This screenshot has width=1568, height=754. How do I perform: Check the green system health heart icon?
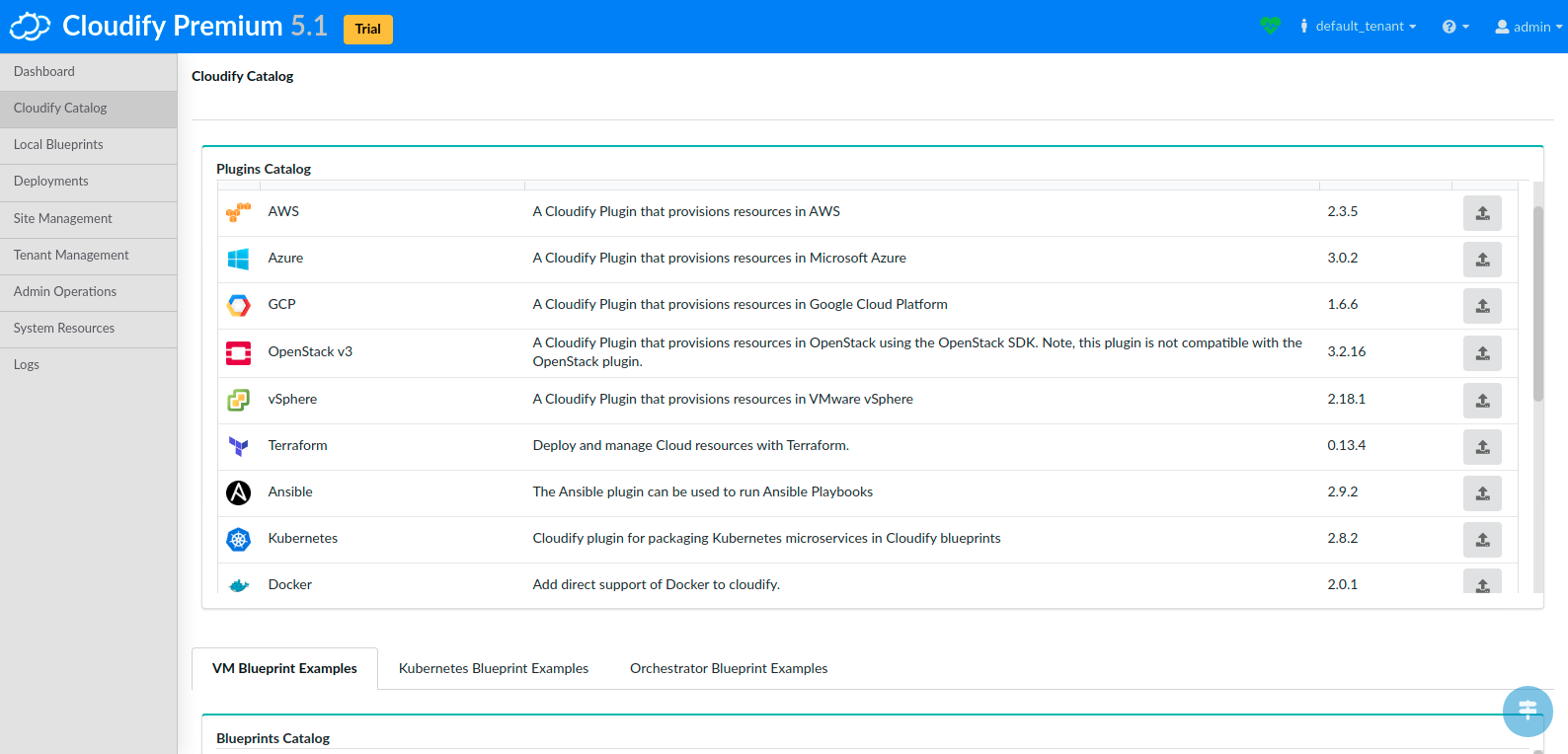click(x=1270, y=26)
